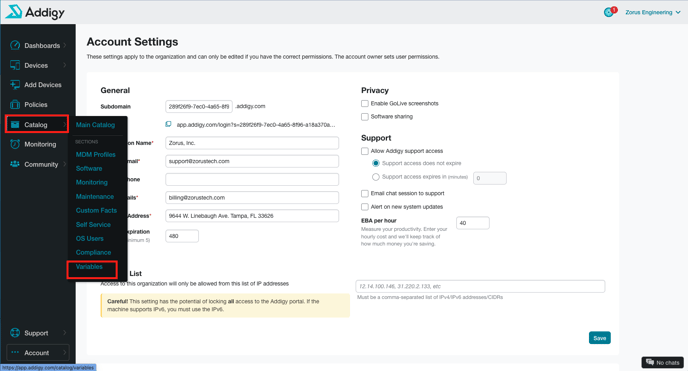Click the No chats bubble icon
This screenshot has width=688, height=371.
click(x=650, y=362)
